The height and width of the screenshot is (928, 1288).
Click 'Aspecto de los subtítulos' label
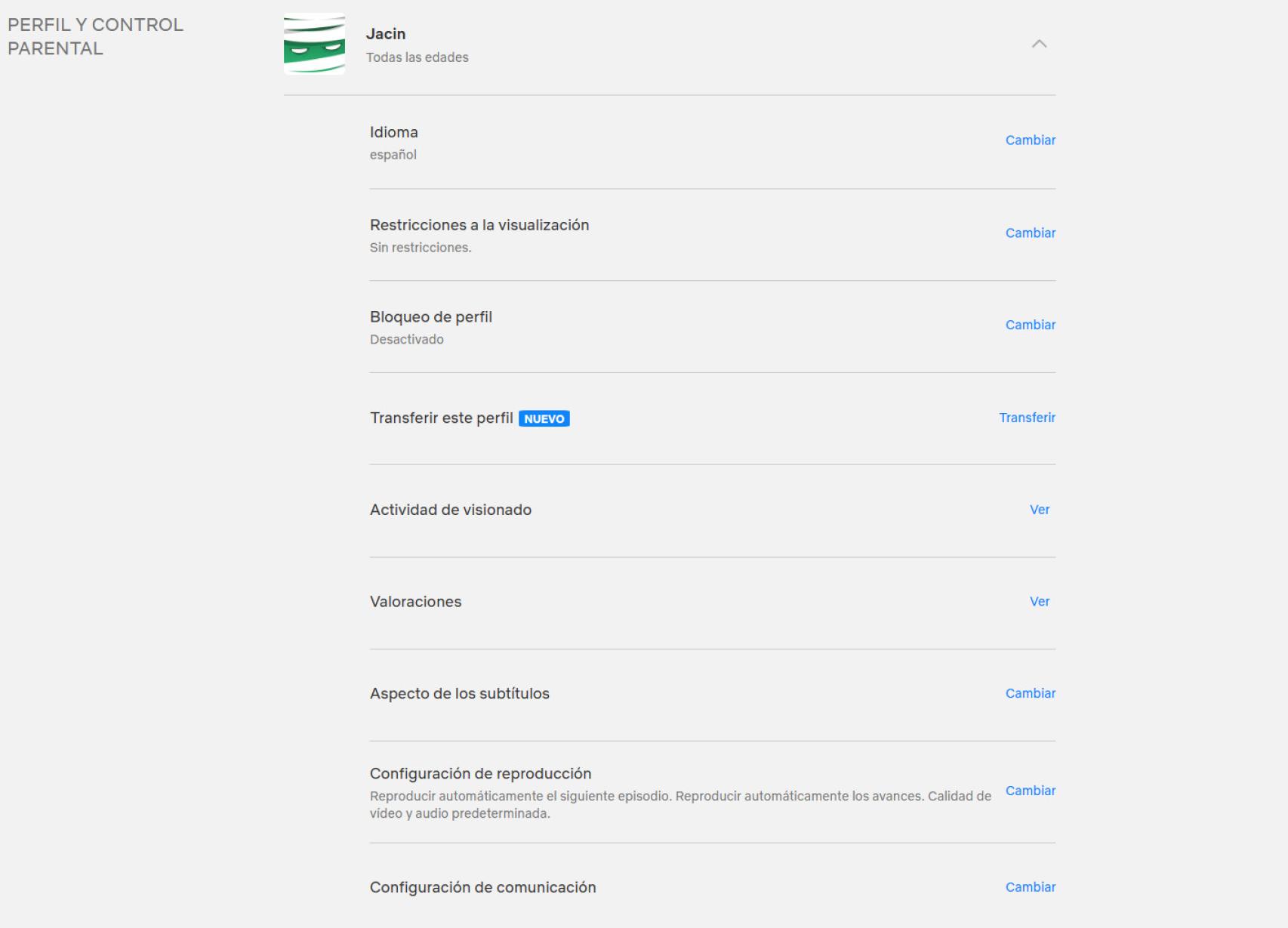point(459,694)
